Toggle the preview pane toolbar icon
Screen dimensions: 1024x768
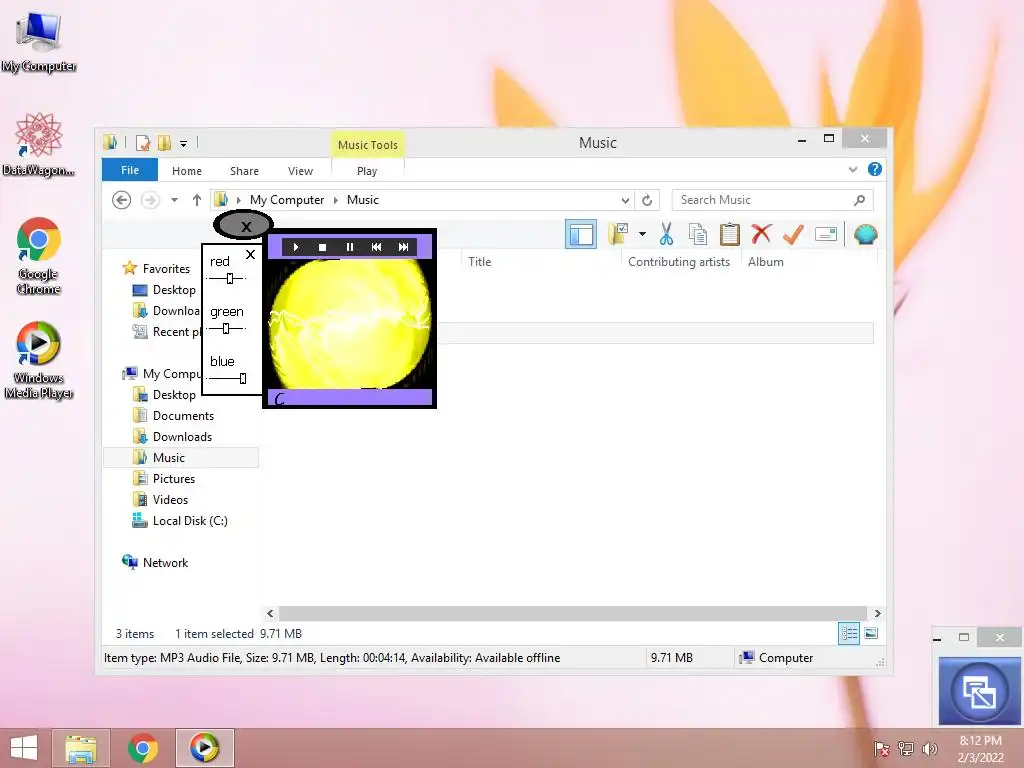(581, 234)
